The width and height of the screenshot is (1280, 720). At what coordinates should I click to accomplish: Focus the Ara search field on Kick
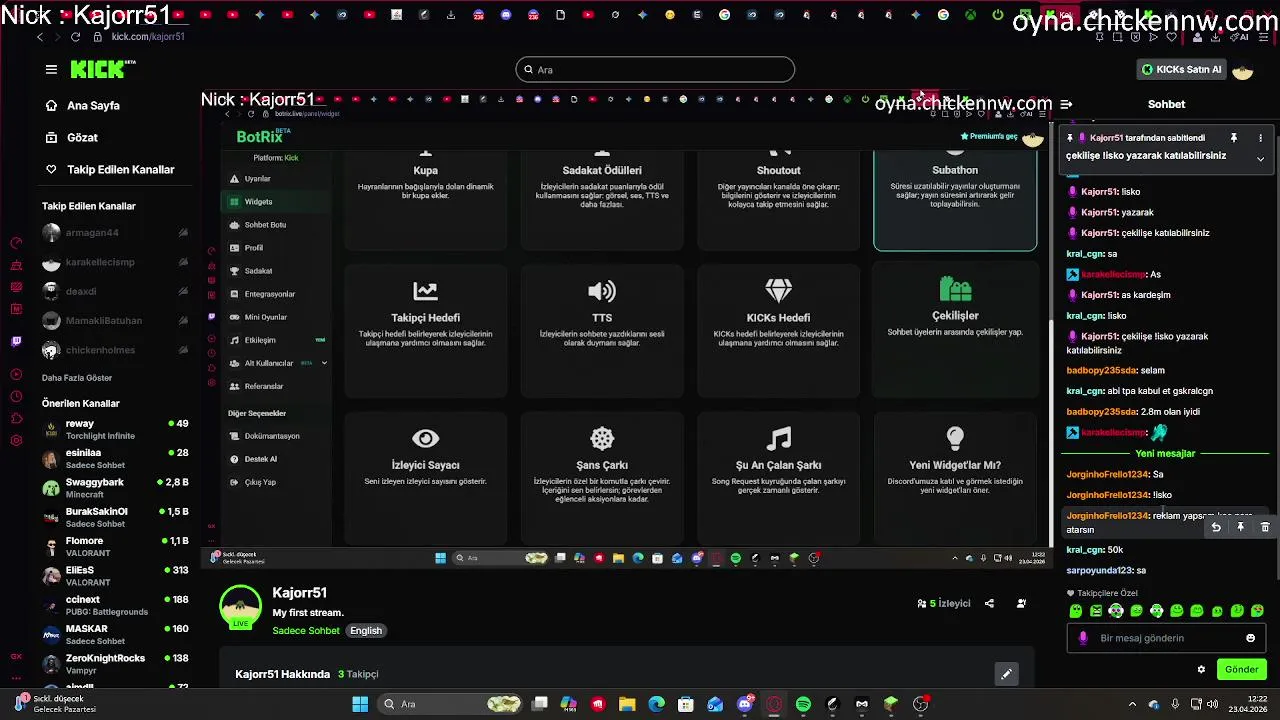(x=655, y=69)
